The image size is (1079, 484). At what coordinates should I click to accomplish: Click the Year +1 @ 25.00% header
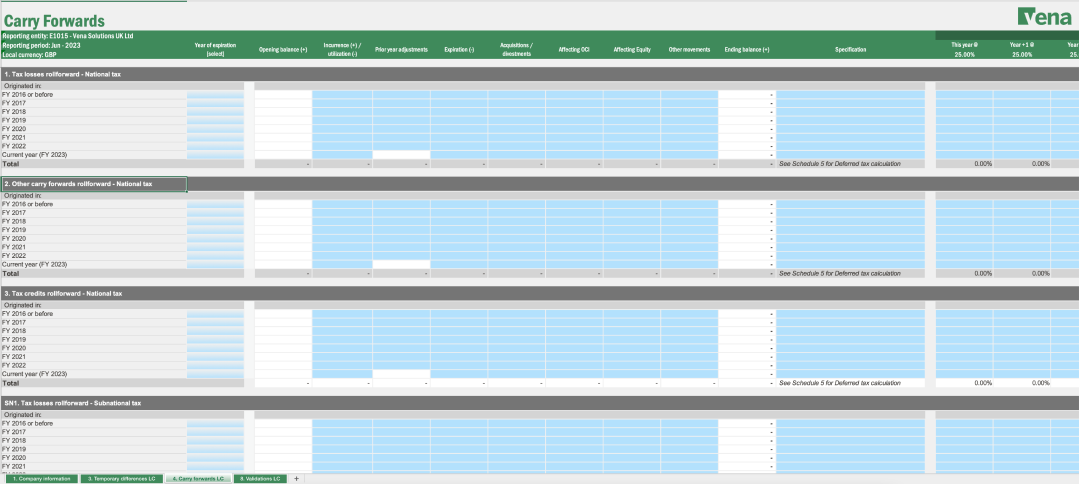1022,50
